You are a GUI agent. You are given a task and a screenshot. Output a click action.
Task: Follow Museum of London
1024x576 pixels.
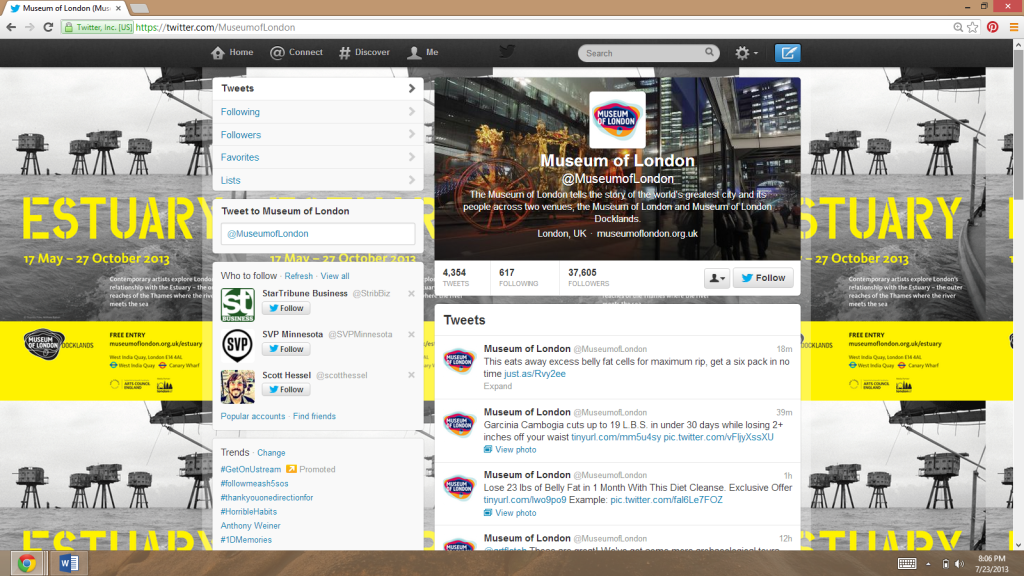(x=763, y=278)
